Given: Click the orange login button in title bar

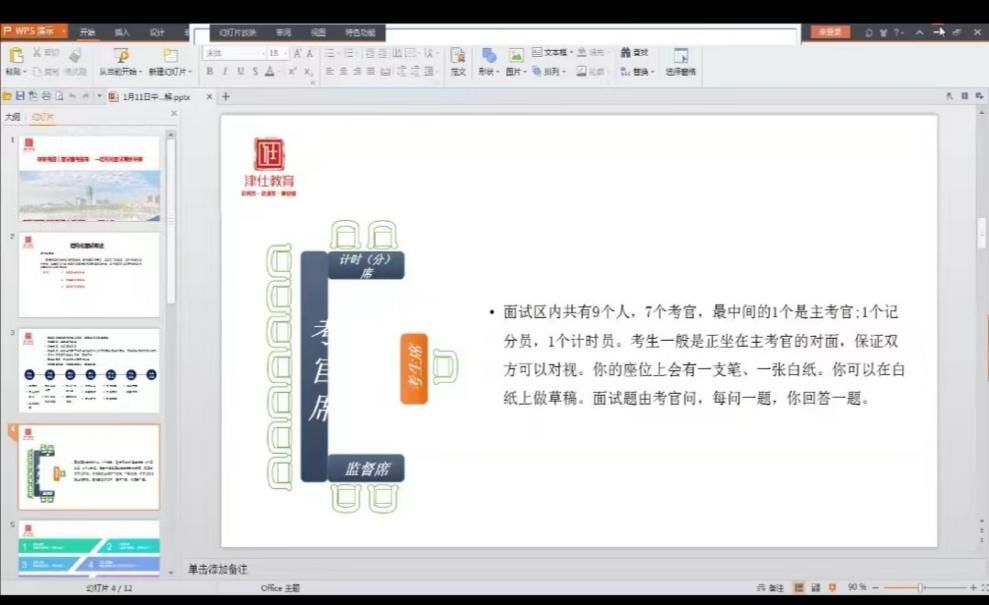Looking at the screenshot, I should coord(830,32).
